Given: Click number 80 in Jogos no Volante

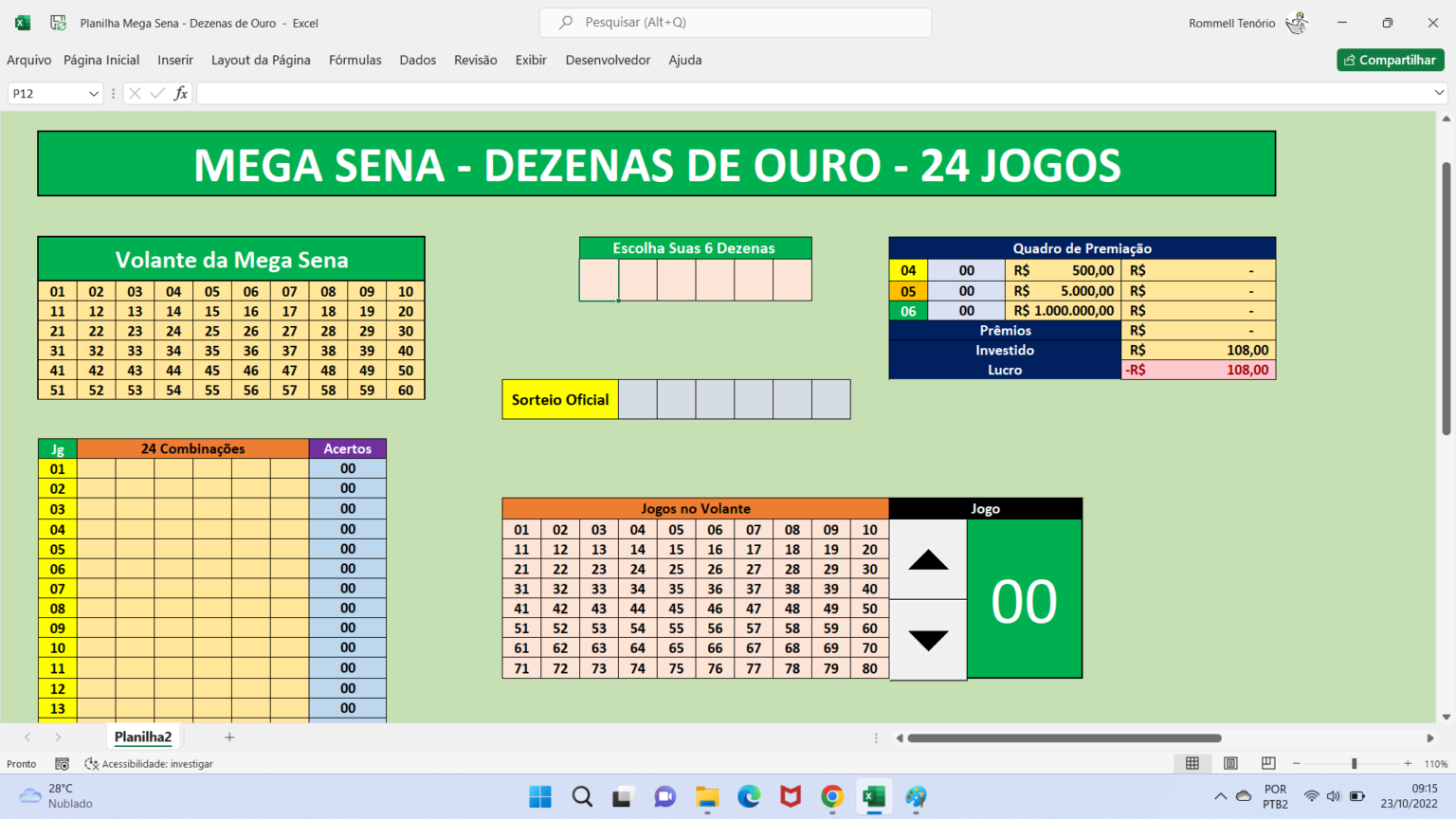Looking at the screenshot, I should 869,668.
